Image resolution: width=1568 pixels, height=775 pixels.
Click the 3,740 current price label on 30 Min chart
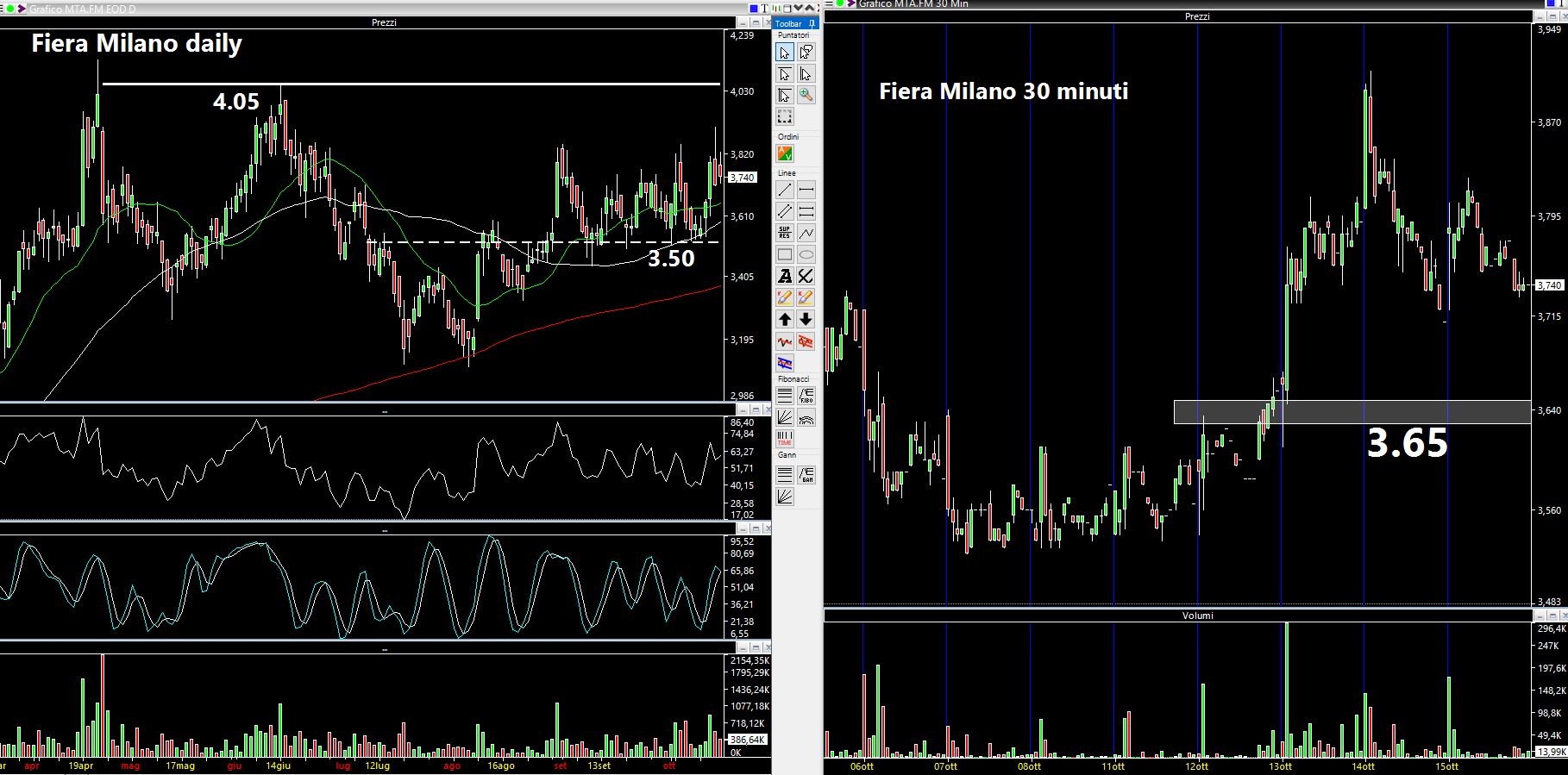pos(1549,285)
